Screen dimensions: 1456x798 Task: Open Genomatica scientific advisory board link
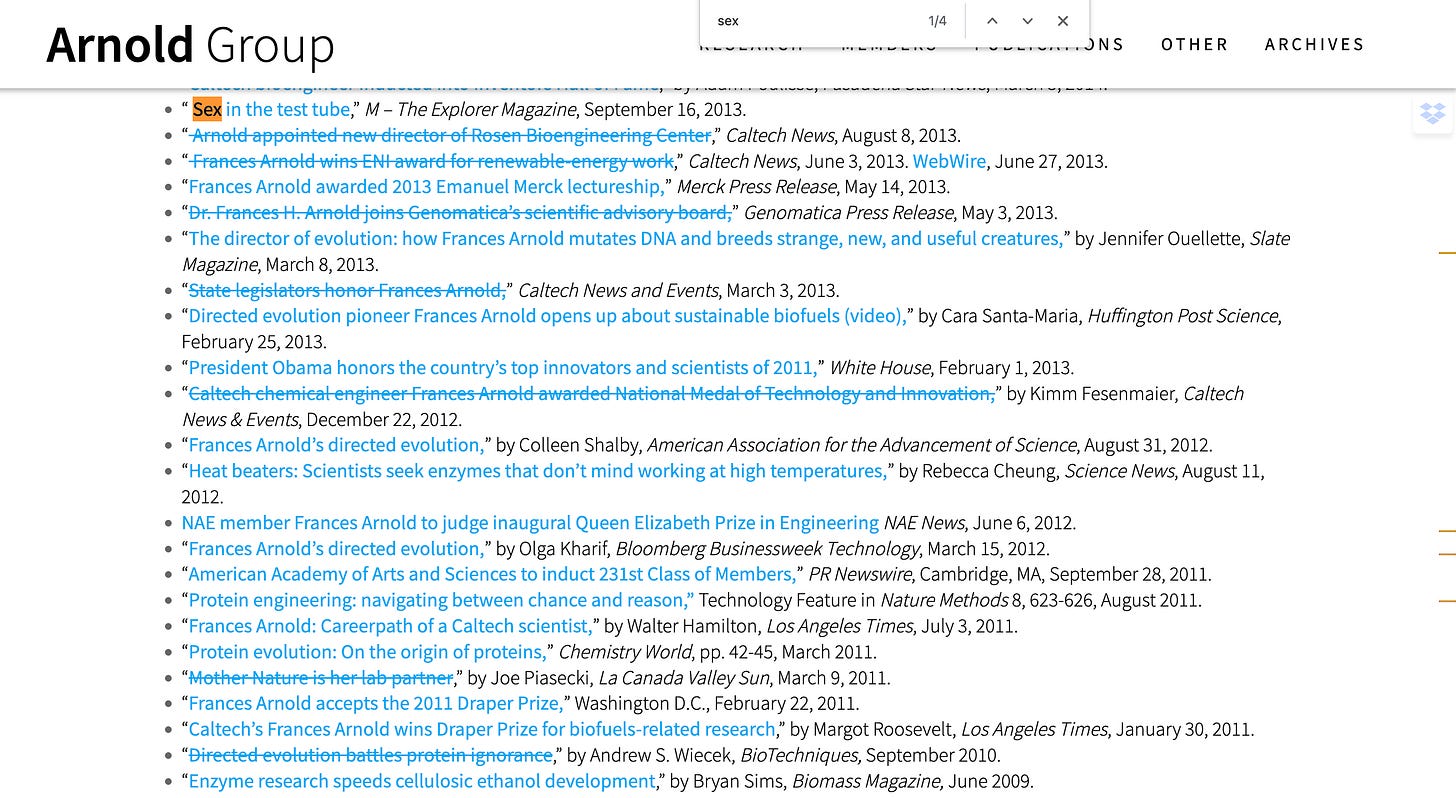[461, 213]
